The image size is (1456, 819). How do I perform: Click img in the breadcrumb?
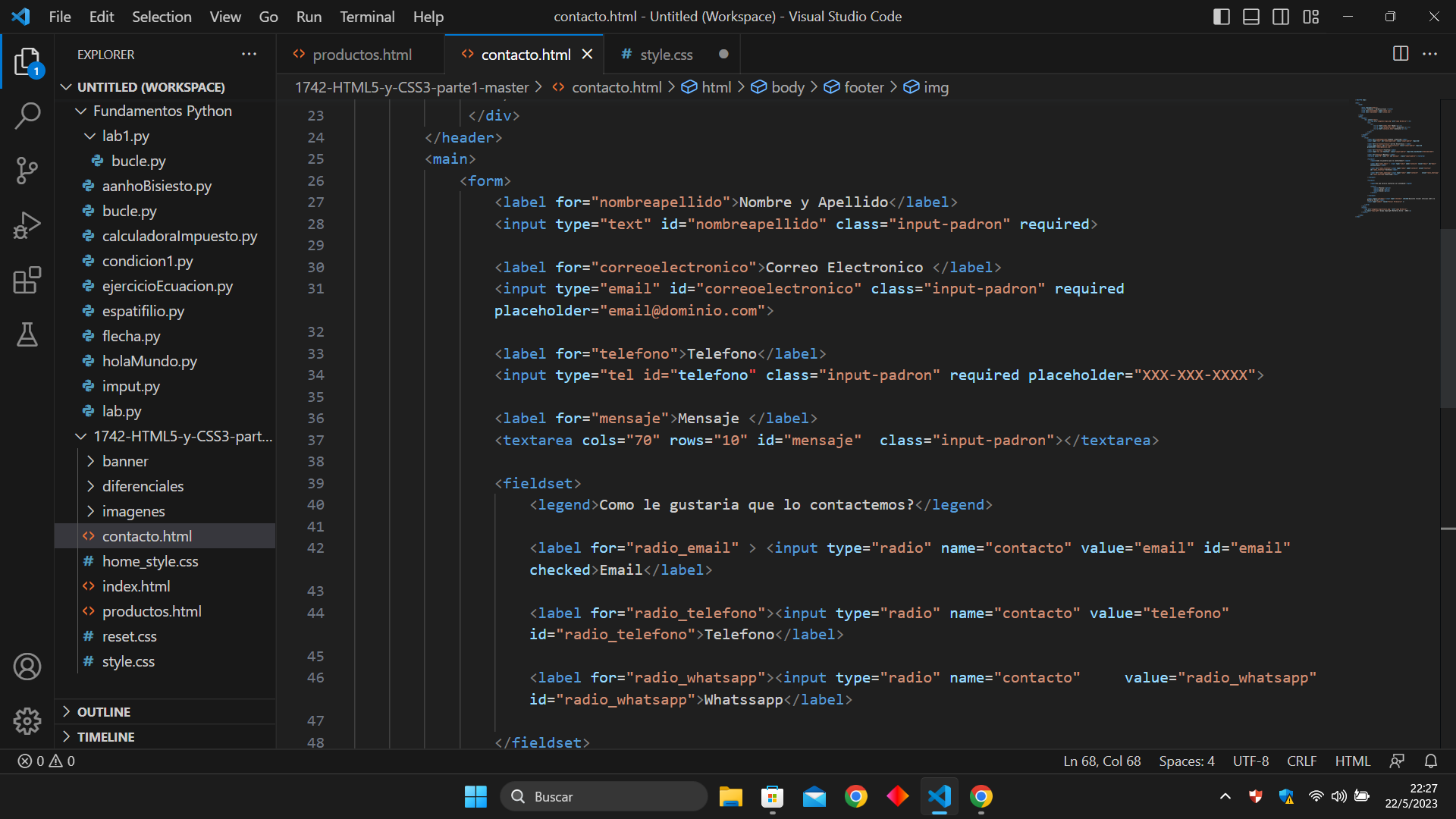coord(936,87)
